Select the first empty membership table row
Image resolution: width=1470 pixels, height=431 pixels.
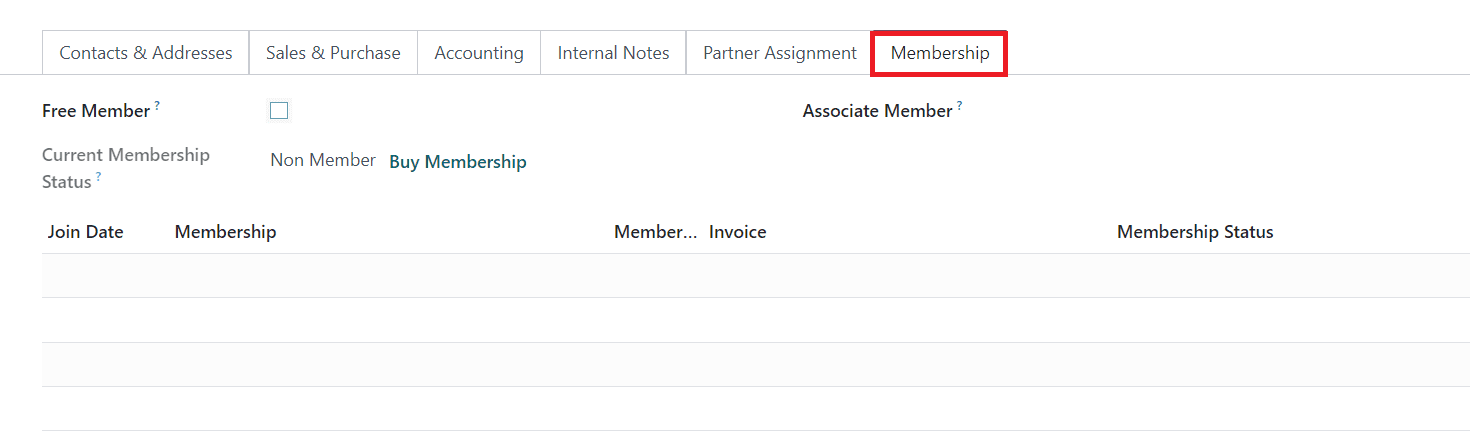tap(700, 276)
